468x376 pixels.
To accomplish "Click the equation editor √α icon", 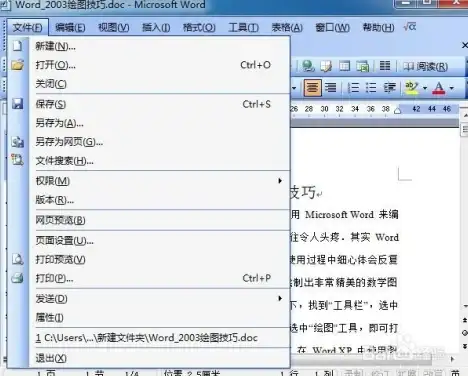I will click(x=410, y=27).
